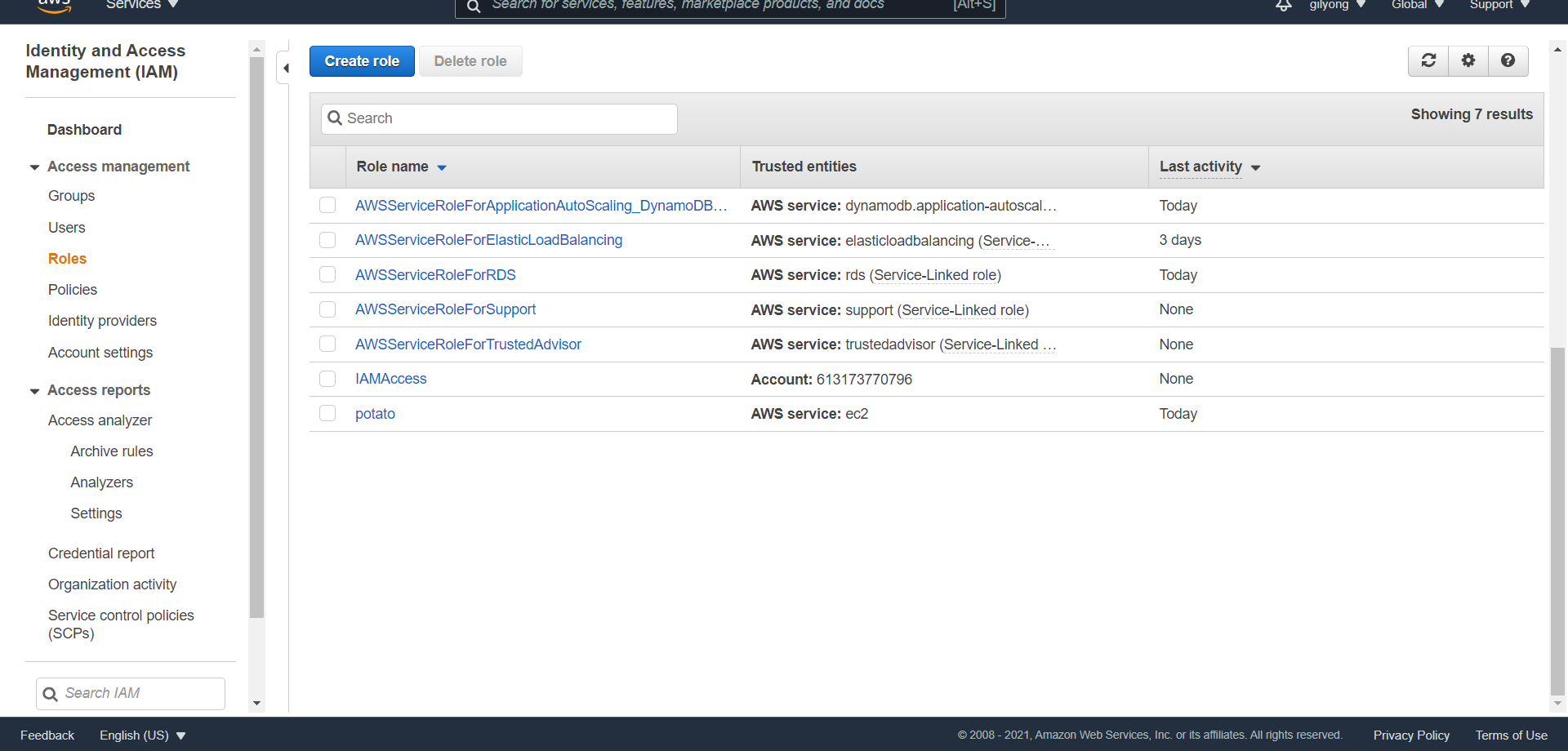Focus the Search IAM field
1568x751 pixels.
[131, 693]
